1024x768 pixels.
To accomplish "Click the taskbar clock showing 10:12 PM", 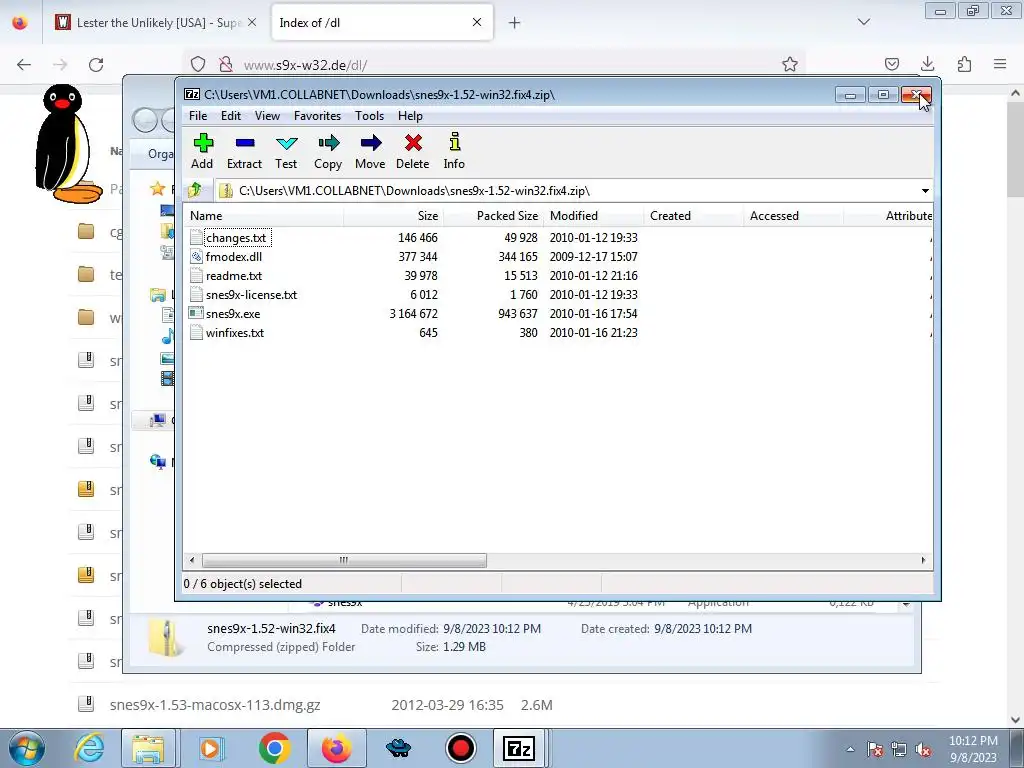I will [x=973, y=749].
